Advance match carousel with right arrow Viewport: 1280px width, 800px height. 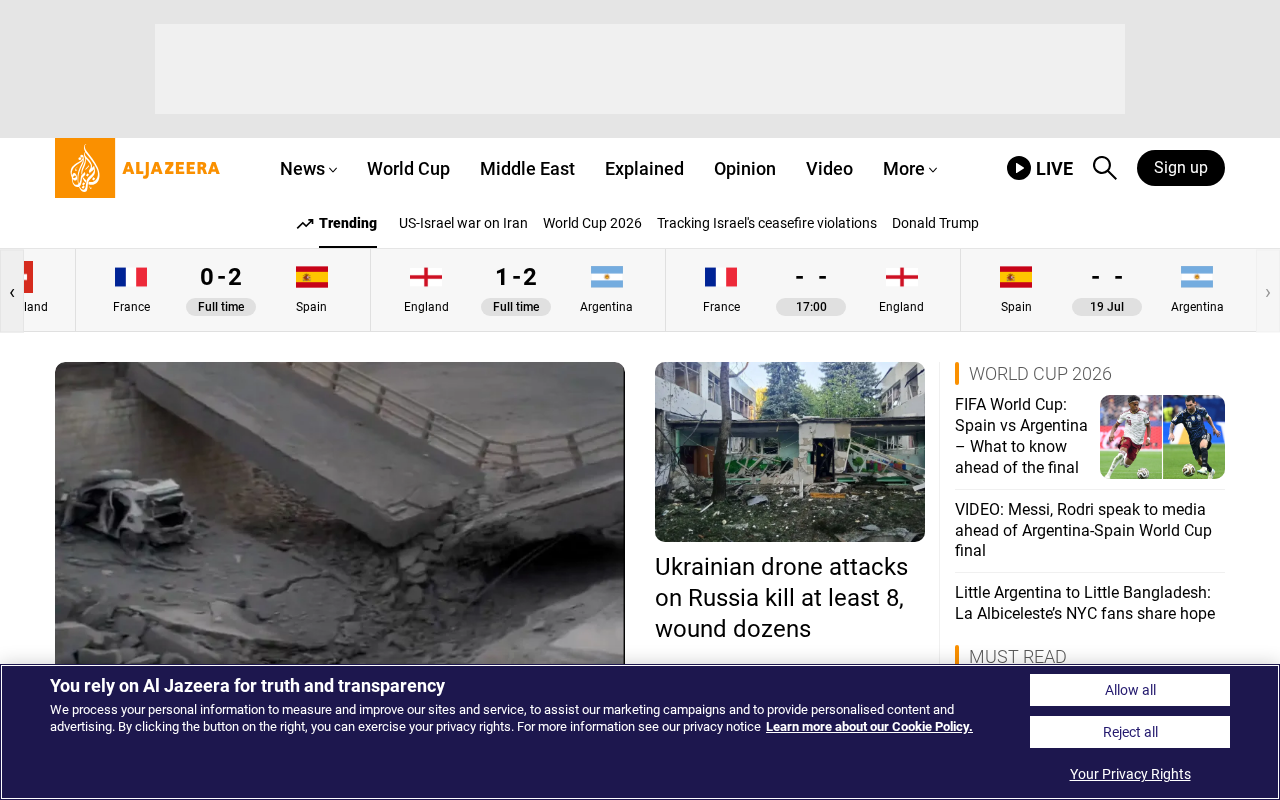1268,291
